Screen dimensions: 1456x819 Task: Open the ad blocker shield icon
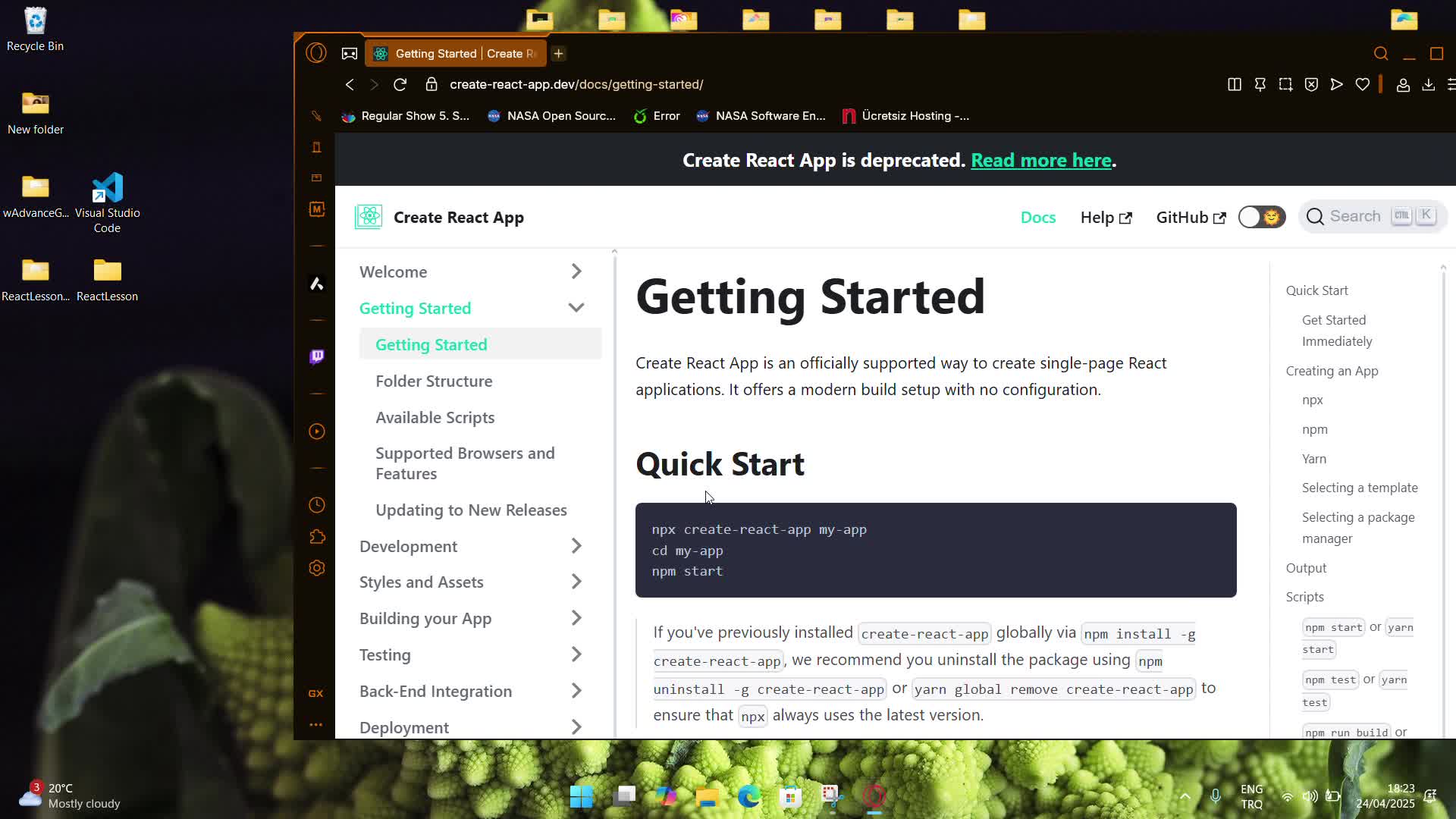(x=1311, y=84)
